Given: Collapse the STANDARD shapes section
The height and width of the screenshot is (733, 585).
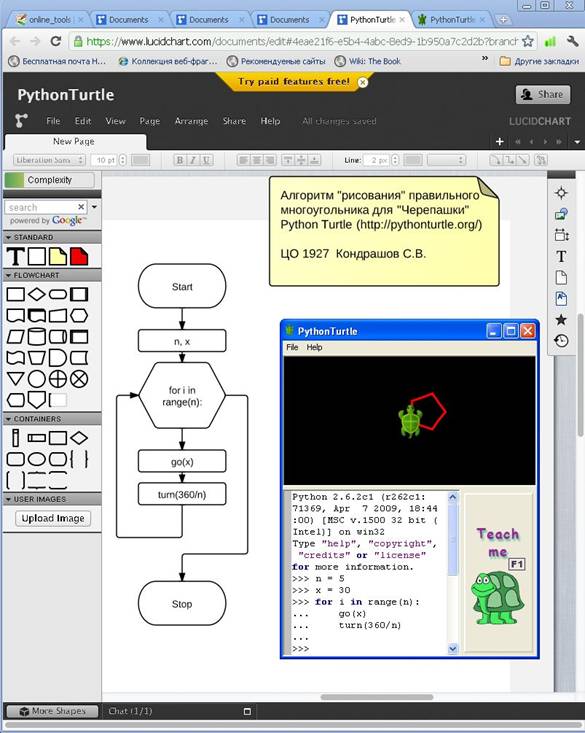Looking at the screenshot, I should 8,237.
